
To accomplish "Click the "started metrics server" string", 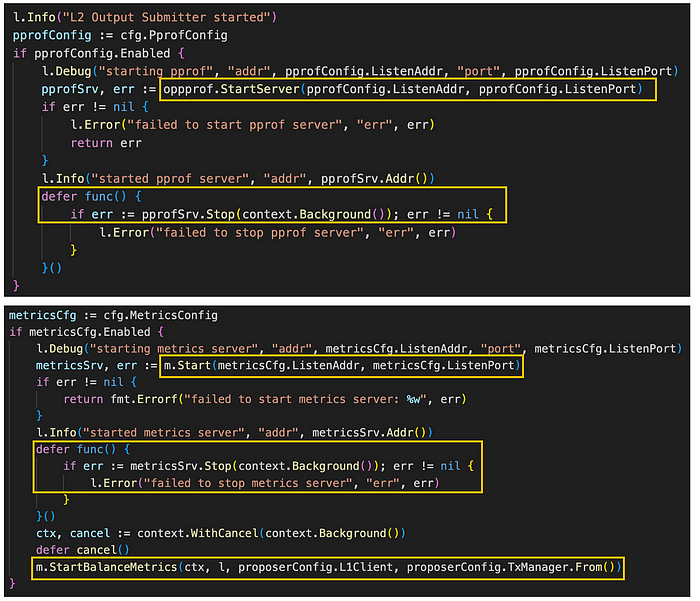I will (164, 432).
